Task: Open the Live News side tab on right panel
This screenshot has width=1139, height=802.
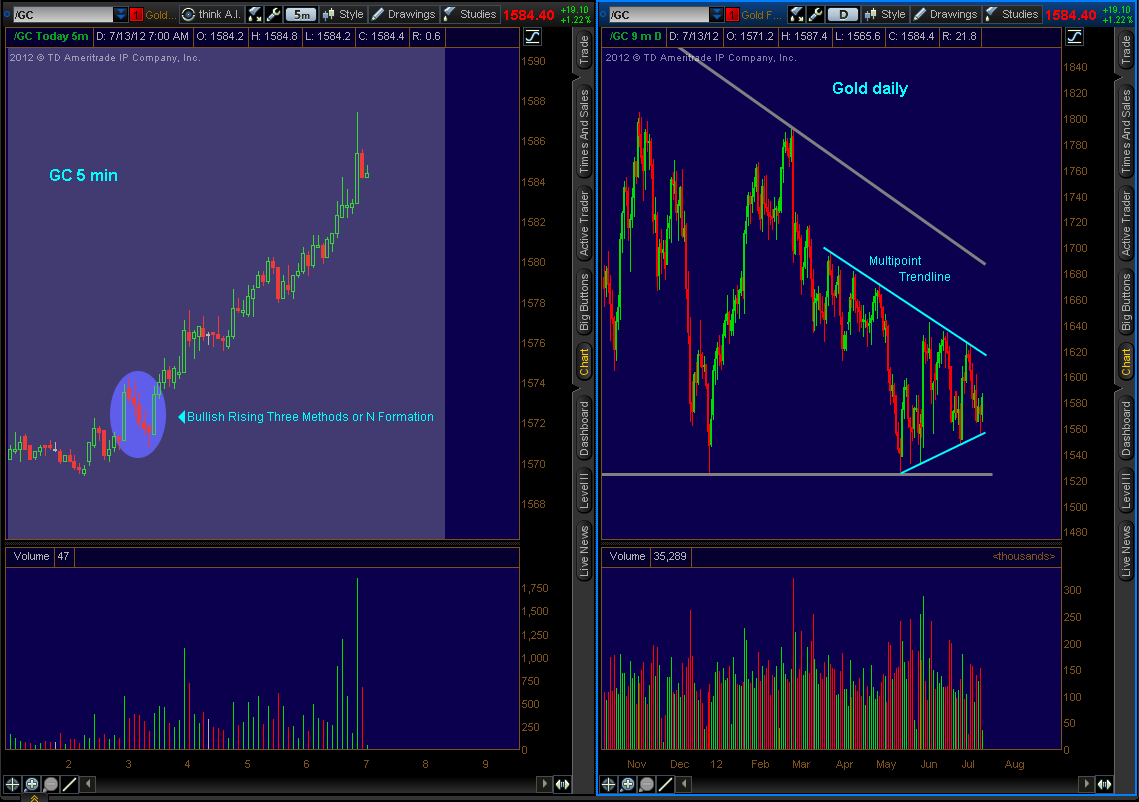Action: 1127,549
